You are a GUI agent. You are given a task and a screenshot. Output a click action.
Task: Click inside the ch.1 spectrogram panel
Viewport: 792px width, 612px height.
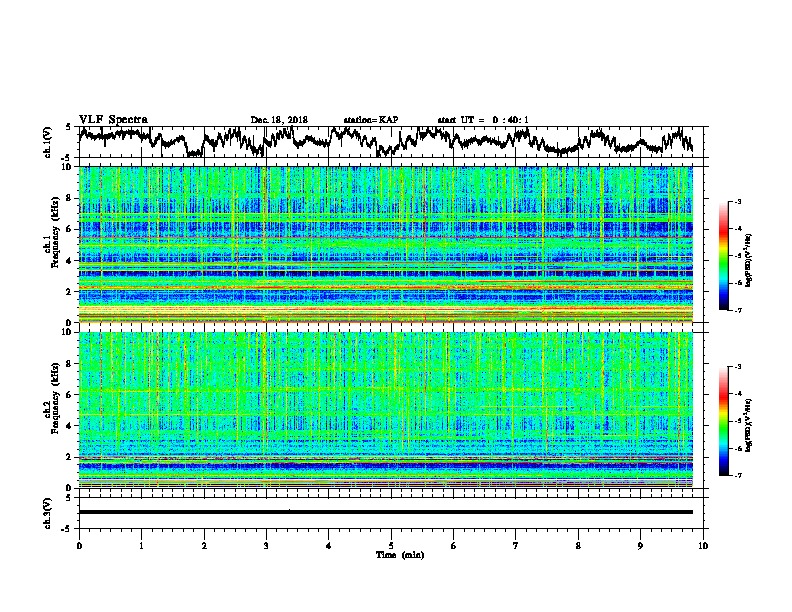click(x=385, y=244)
